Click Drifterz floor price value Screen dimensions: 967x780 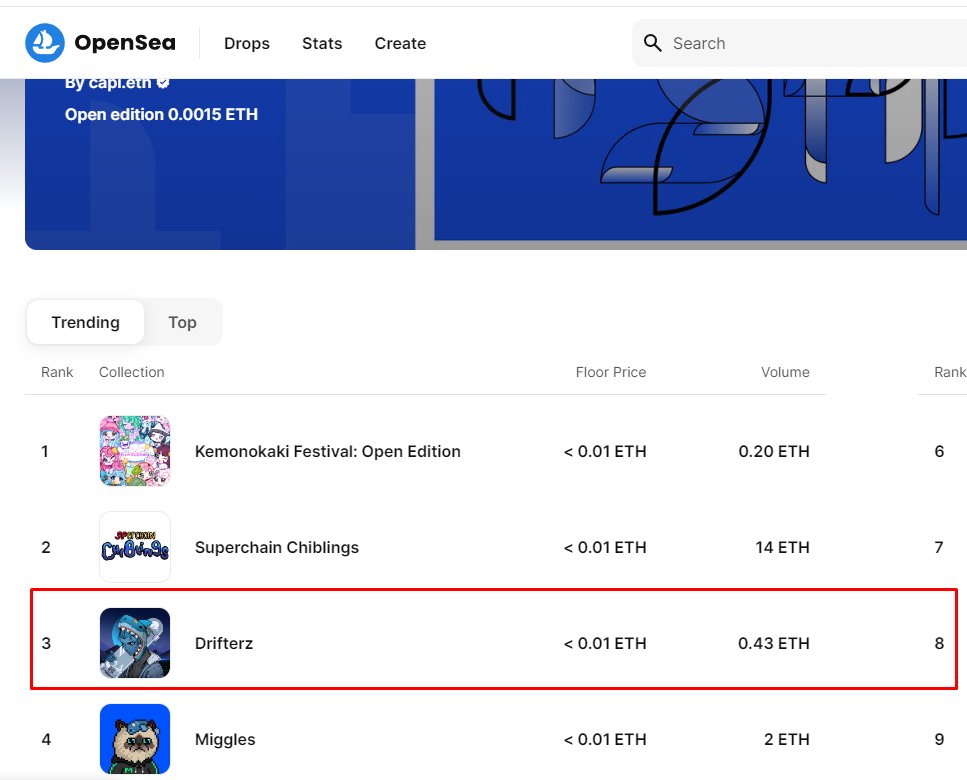605,643
